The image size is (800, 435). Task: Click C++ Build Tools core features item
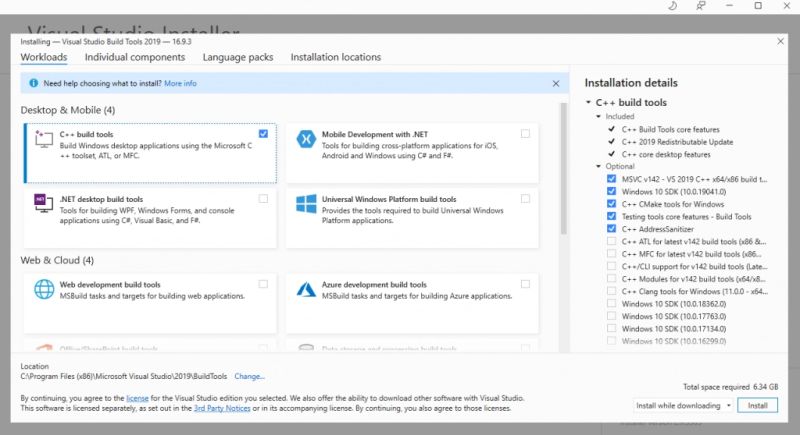(x=670, y=130)
